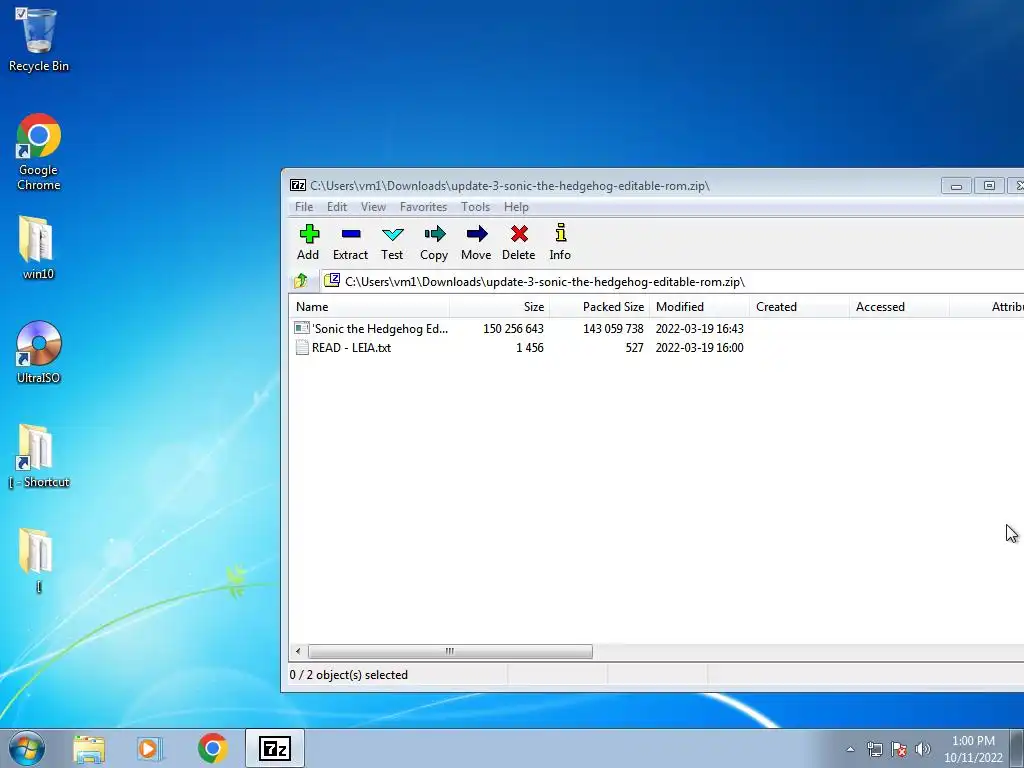This screenshot has width=1024, height=768.
Task: Show hidden system tray icons arrow
Action: click(850, 749)
